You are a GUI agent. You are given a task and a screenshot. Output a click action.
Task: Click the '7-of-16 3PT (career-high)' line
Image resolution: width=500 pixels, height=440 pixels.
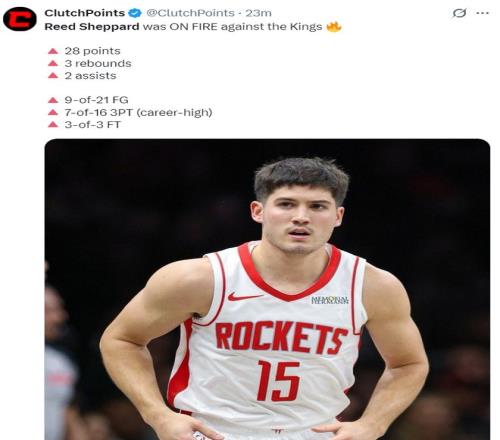(138, 113)
